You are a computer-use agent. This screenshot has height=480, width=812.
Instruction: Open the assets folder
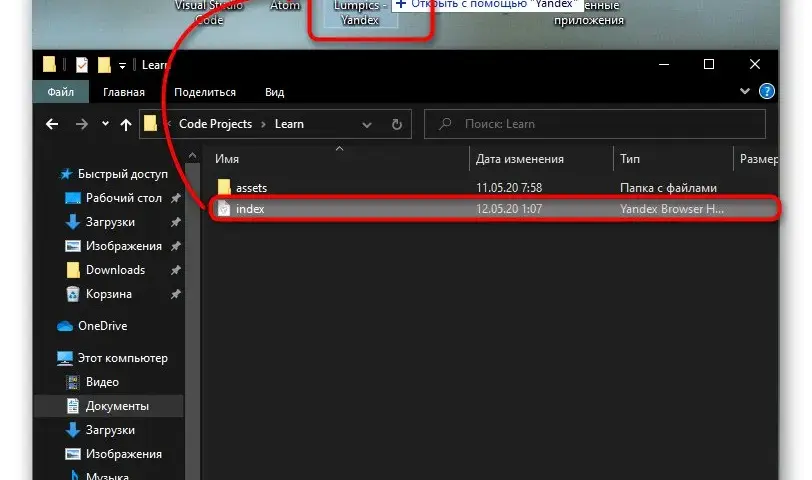(x=251, y=187)
